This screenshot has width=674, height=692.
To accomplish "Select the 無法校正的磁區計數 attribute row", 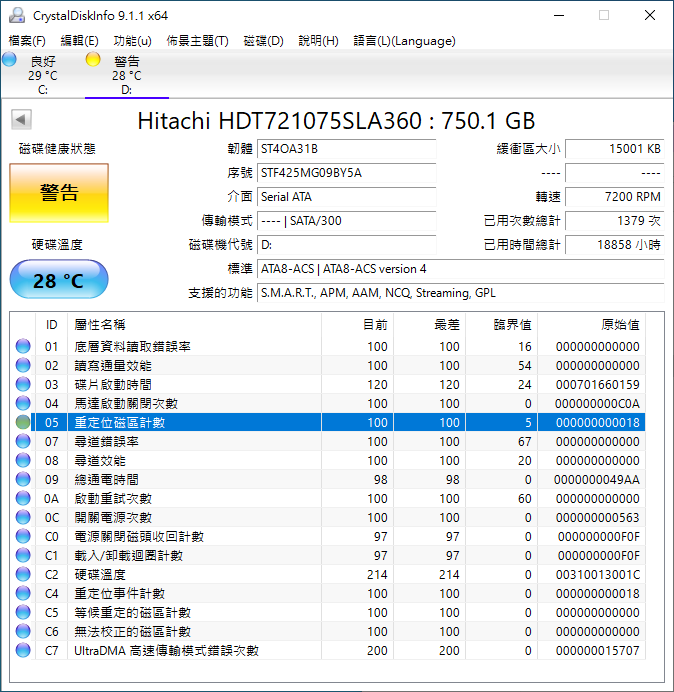I will coord(329,631).
